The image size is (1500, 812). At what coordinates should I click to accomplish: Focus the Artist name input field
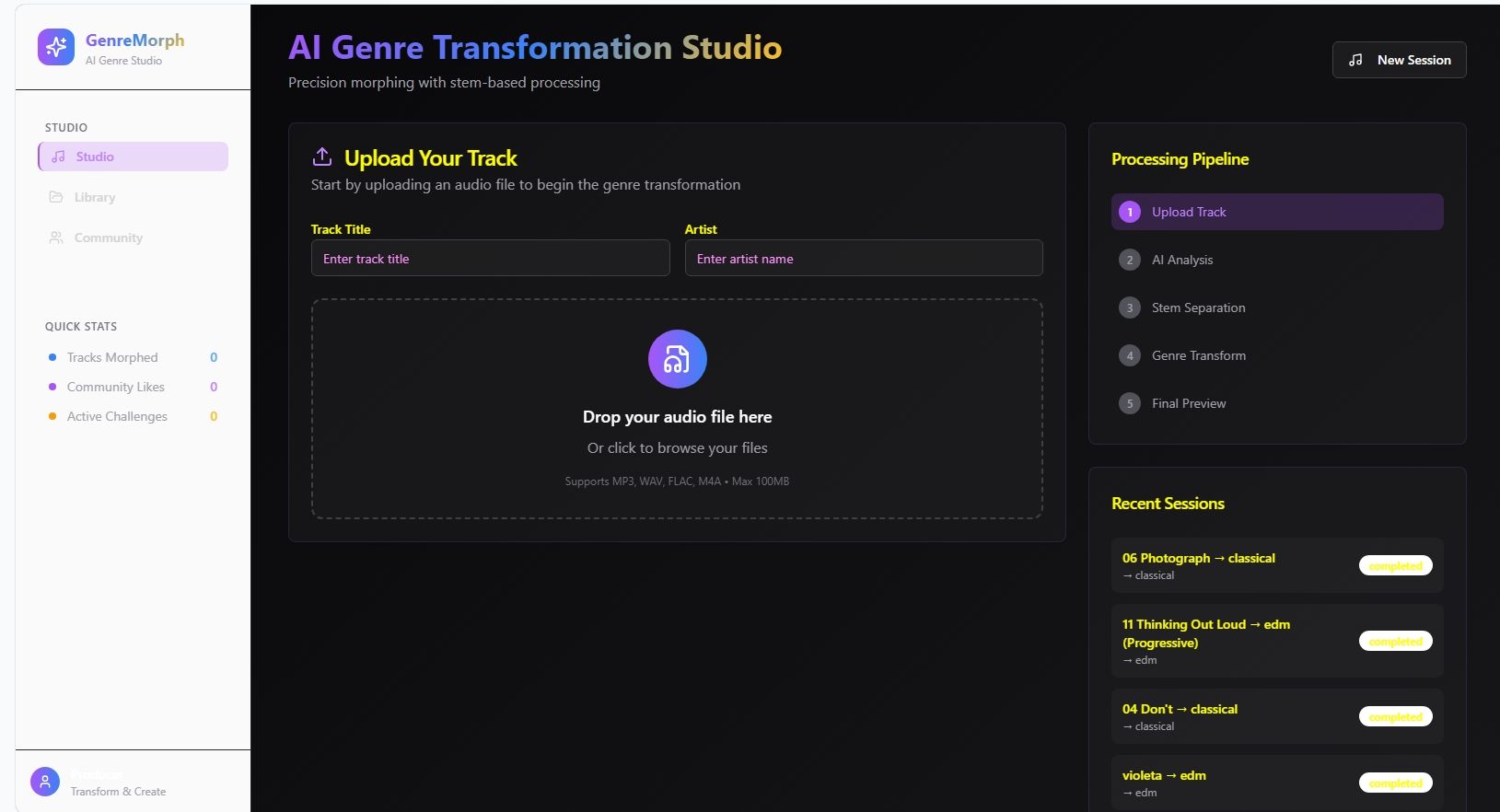pyautogui.click(x=864, y=258)
